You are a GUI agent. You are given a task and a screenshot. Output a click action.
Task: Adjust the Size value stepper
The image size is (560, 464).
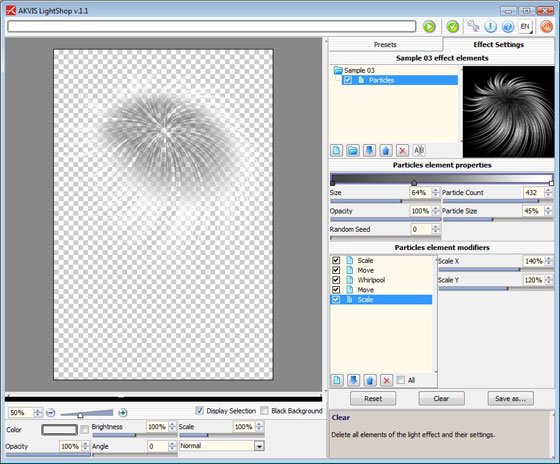pyautogui.click(x=435, y=193)
